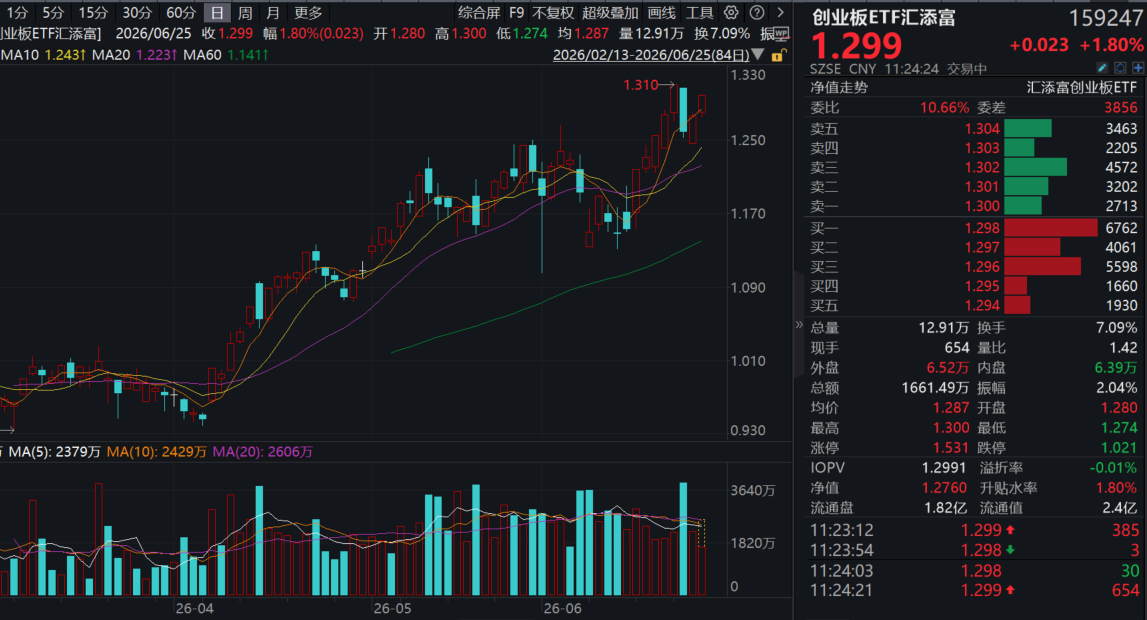The image size is (1147, 620).
Task: Click the 净值 value 1.2760
Action: click(x=944, y=488)
